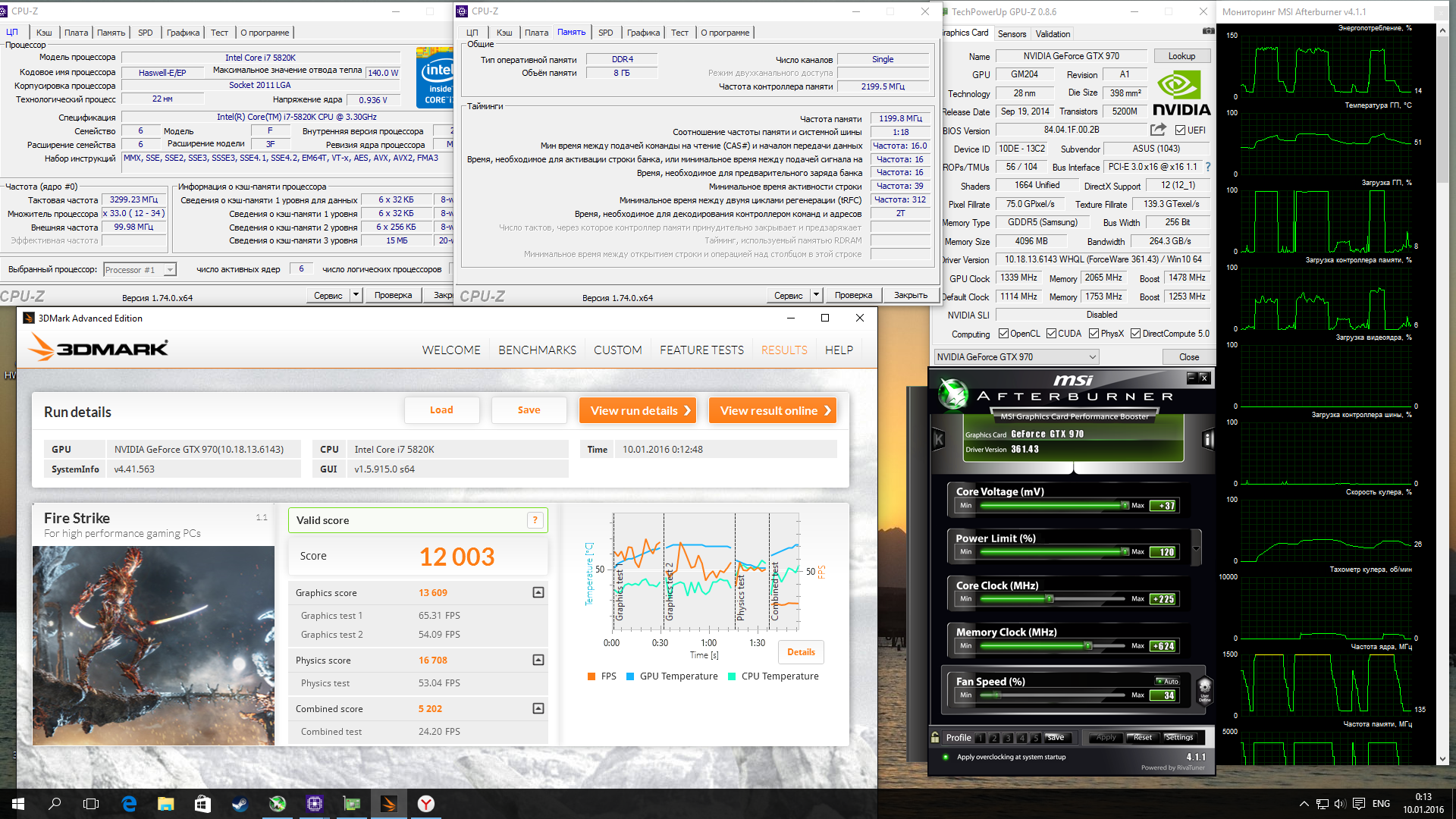Open BENCHMARKS tab in 3DMark

(x=537, y=350)
